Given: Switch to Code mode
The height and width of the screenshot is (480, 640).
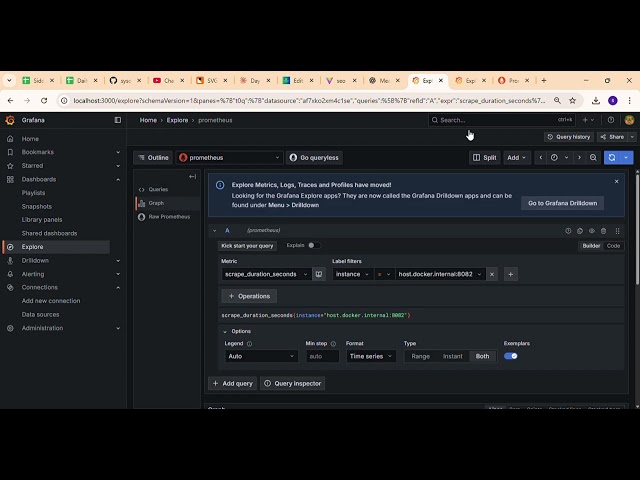Looking at the screenshot, I should [613, 246].
